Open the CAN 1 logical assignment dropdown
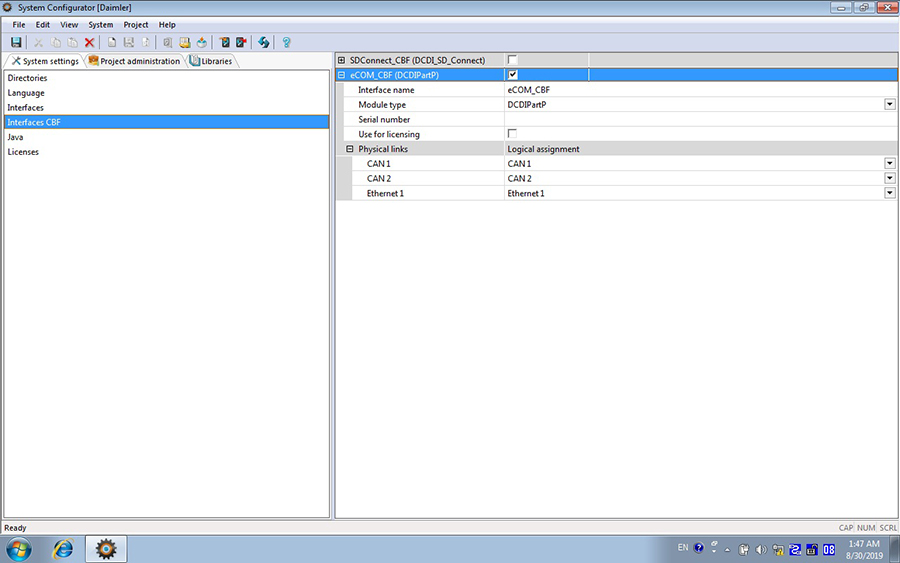The width and height of the screenshot is (900, 563). (889, 163)
